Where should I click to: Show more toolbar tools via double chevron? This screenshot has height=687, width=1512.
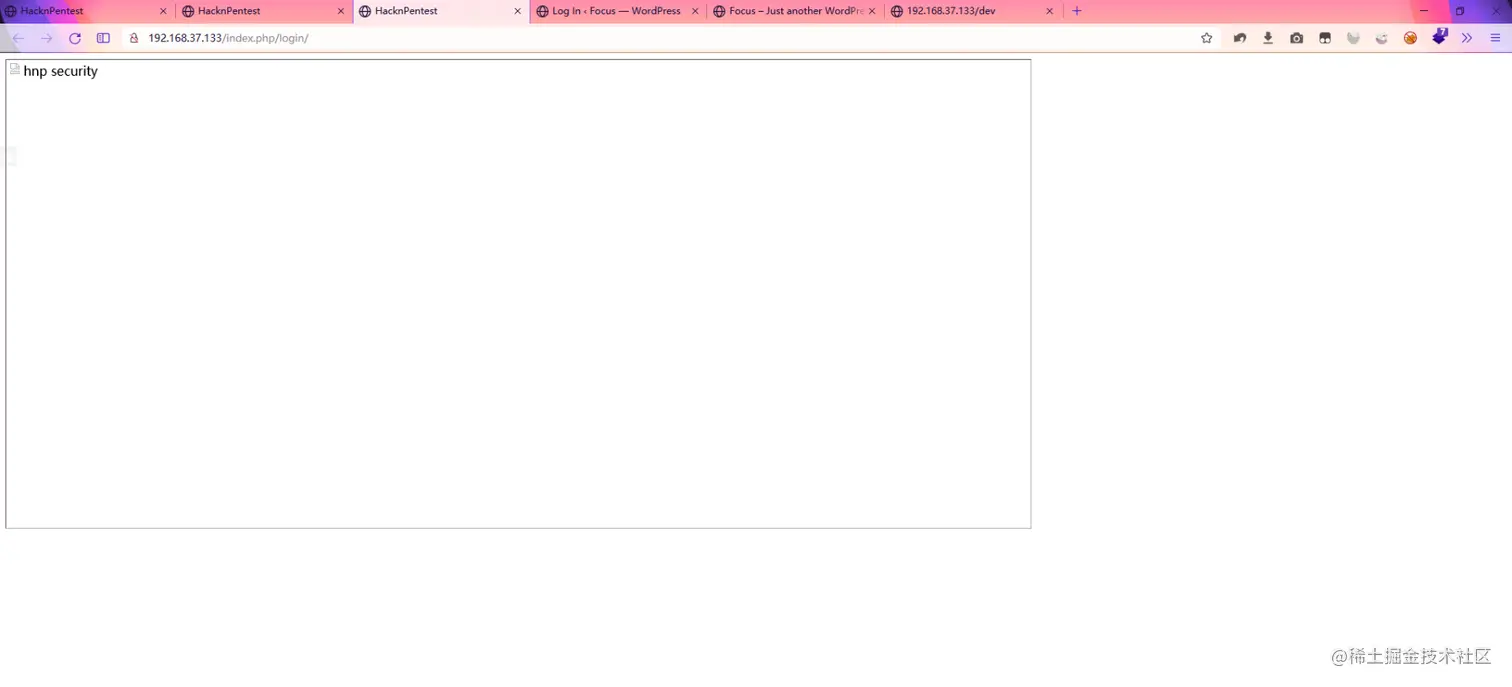[x=1467, y=38]
